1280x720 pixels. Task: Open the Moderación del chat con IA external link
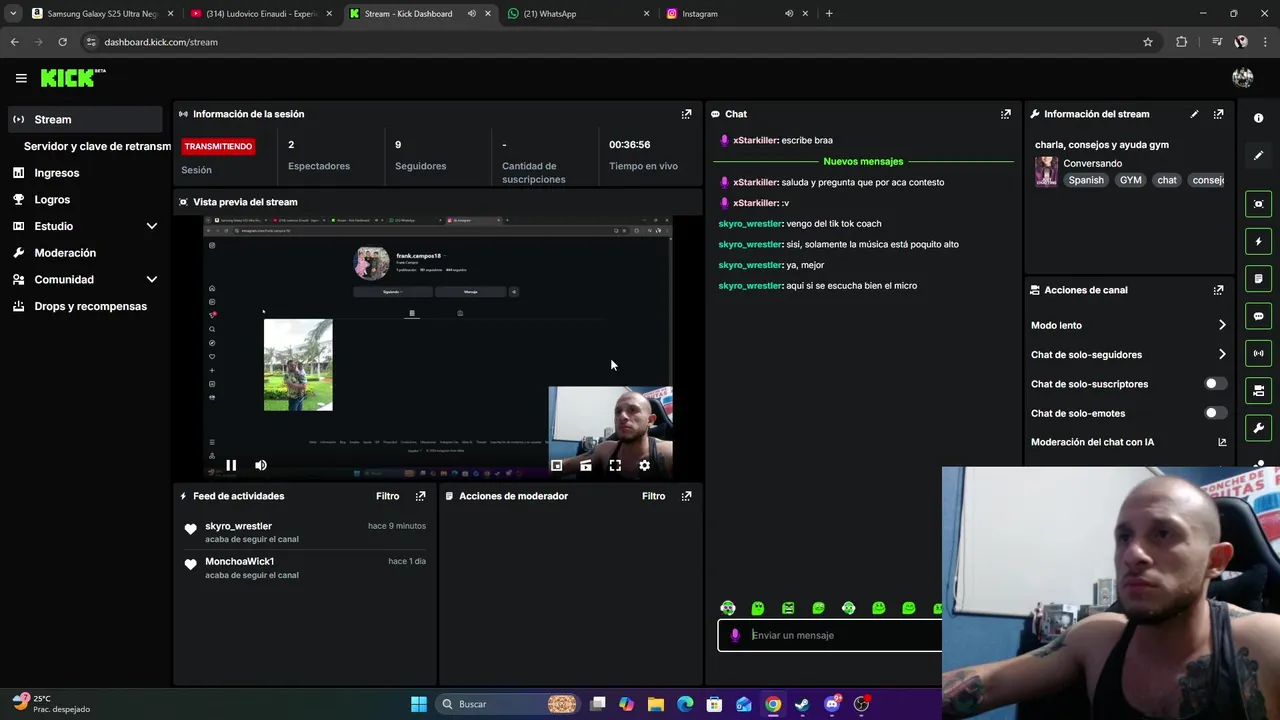(x=1222, y=442)
